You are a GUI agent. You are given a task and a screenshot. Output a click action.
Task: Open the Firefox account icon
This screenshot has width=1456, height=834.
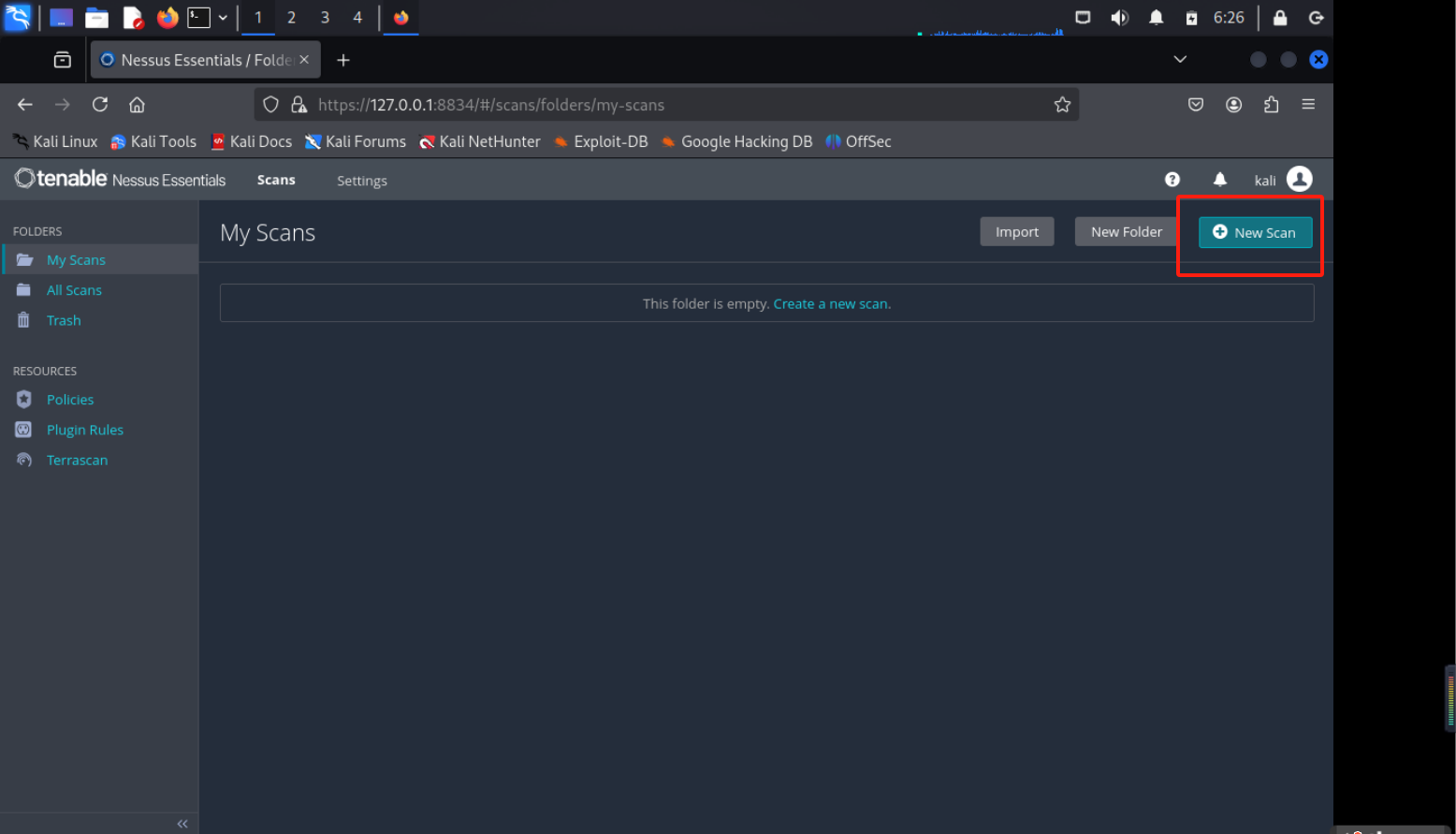coord(1234,105)
